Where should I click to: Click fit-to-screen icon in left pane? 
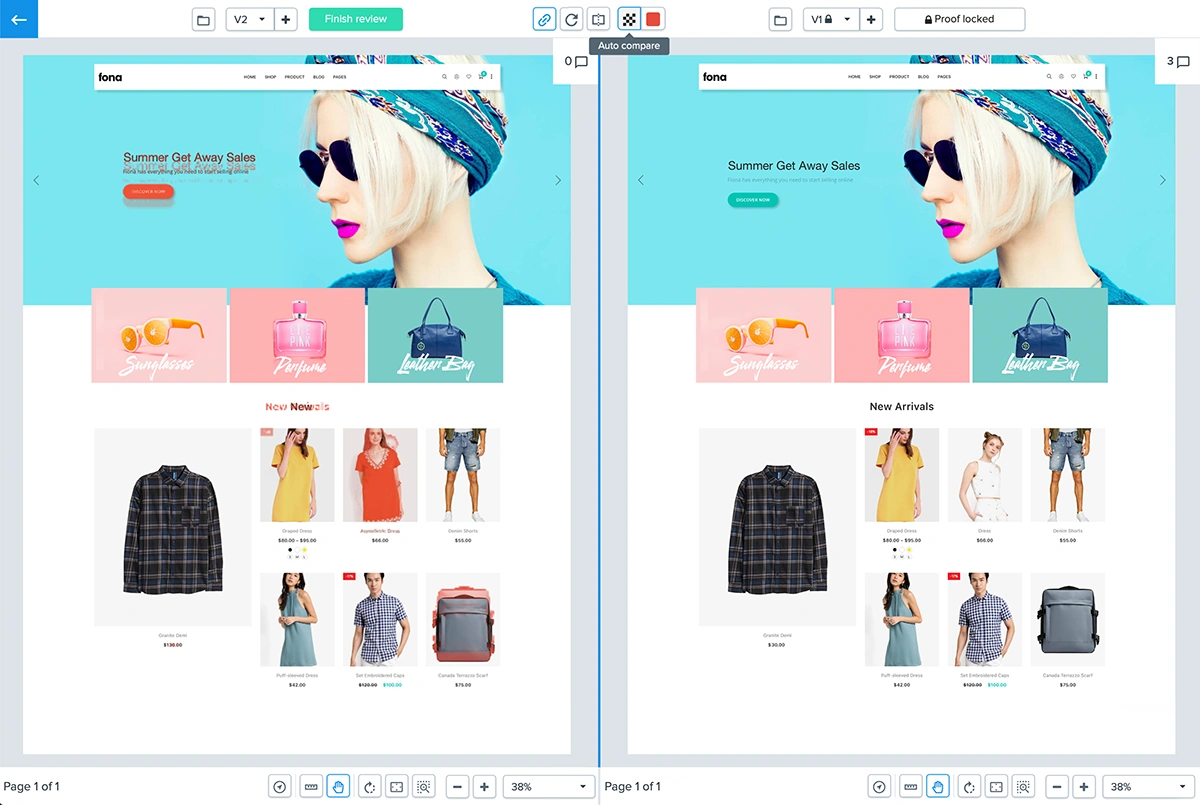[396, 787]
